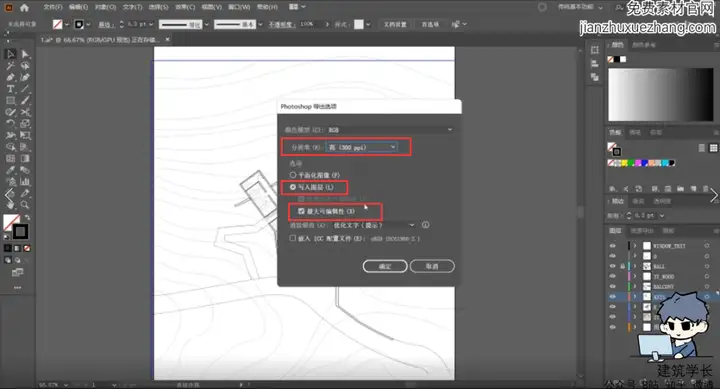
Task: Select the 写入图层 radio option
Action: (293, 187)
